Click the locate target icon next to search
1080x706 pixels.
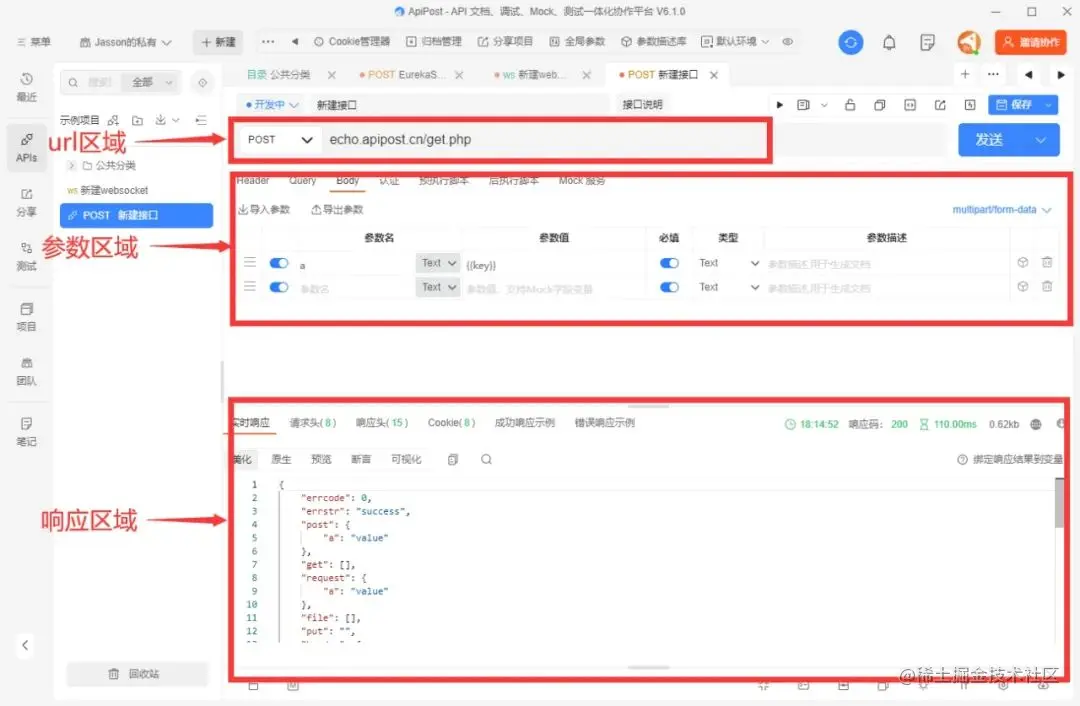click(202, 83)
